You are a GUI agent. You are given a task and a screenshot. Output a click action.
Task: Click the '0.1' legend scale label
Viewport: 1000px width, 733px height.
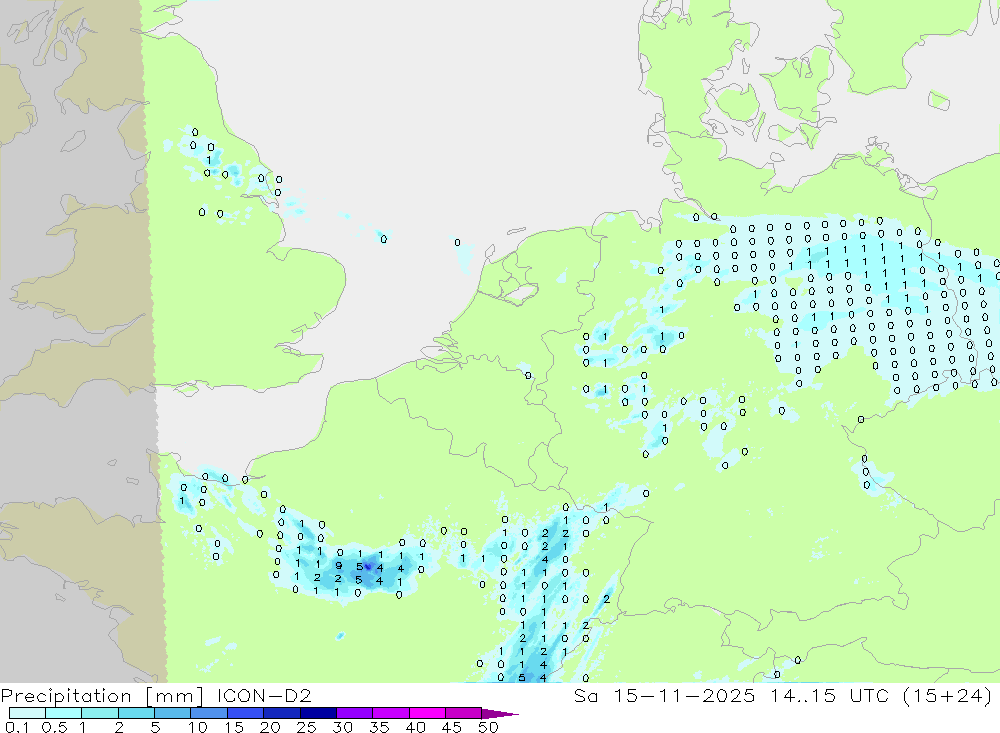17,727
